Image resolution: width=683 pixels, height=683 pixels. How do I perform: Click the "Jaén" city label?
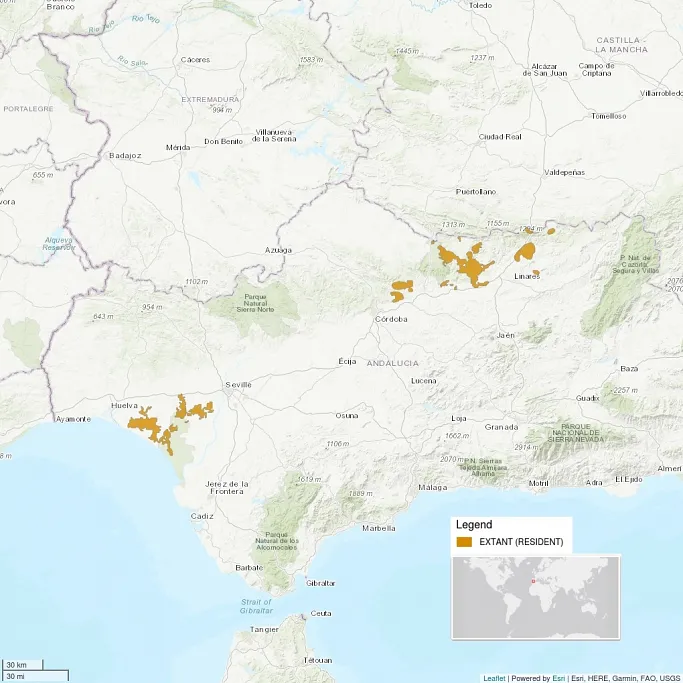coord(506,335)
